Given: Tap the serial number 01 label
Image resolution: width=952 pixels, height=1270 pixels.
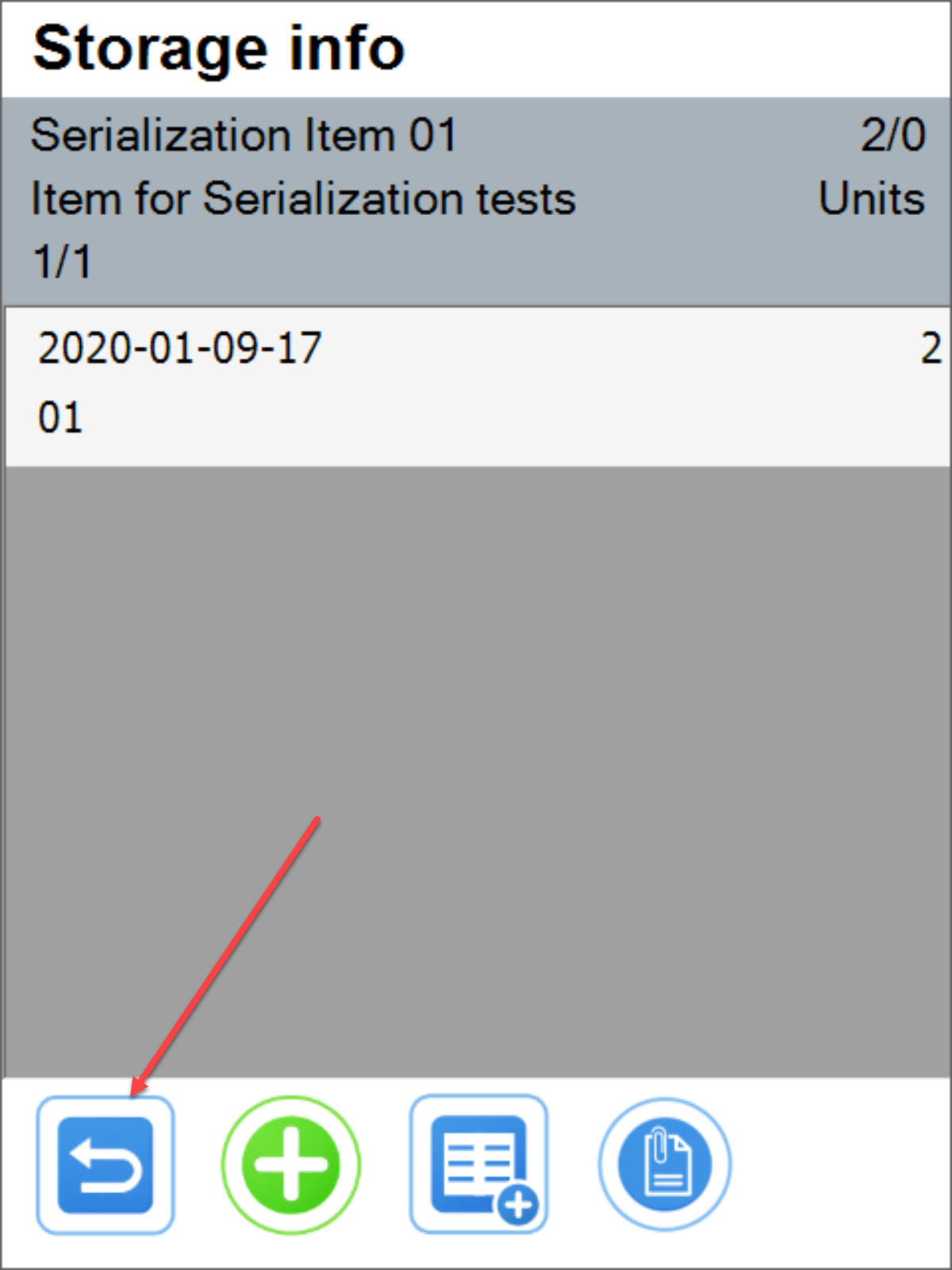Looking at the screenshot, I should [59, 415].
